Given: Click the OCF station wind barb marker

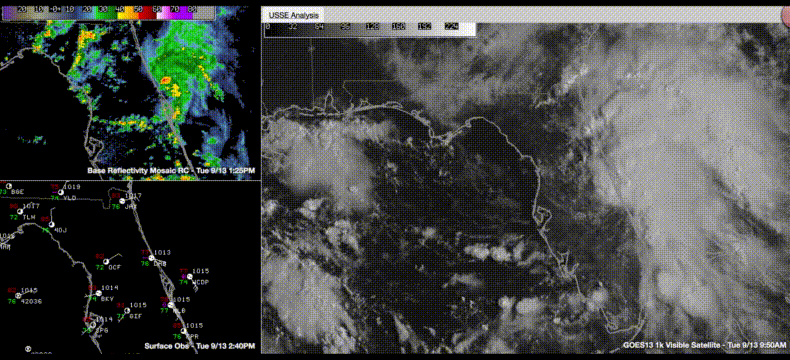Looking at the screenshot, I should tap(106, 261).
